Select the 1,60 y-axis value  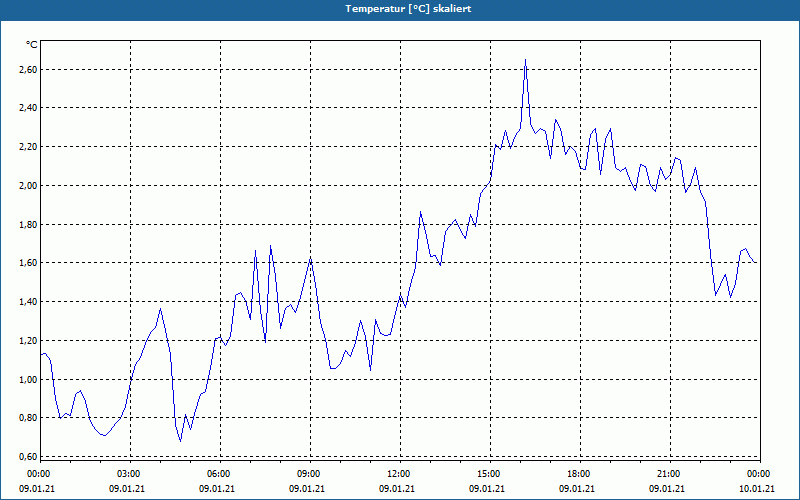click(x=28, y=263)
